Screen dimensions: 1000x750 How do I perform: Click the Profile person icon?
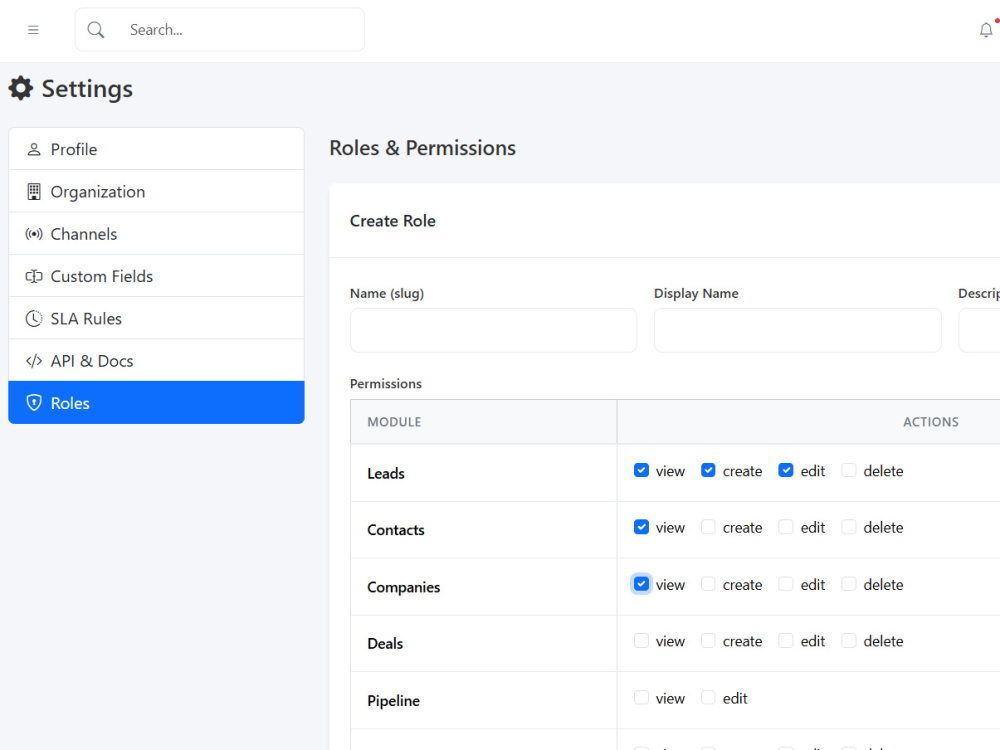coord(34,149)
